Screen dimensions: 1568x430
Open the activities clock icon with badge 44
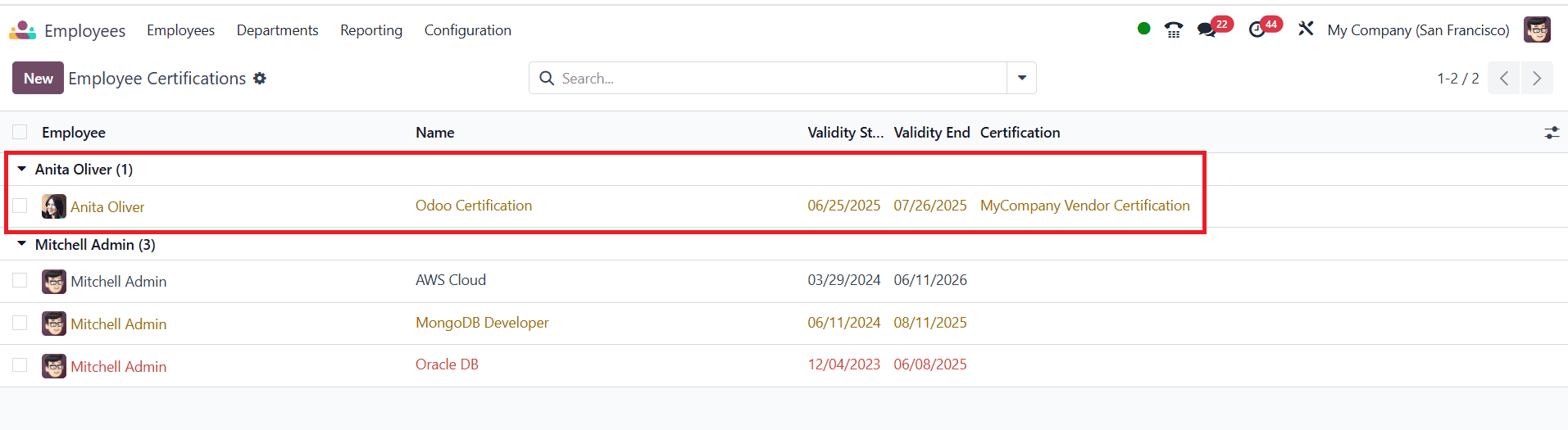pyautogui.click(x=1257, y=30)
